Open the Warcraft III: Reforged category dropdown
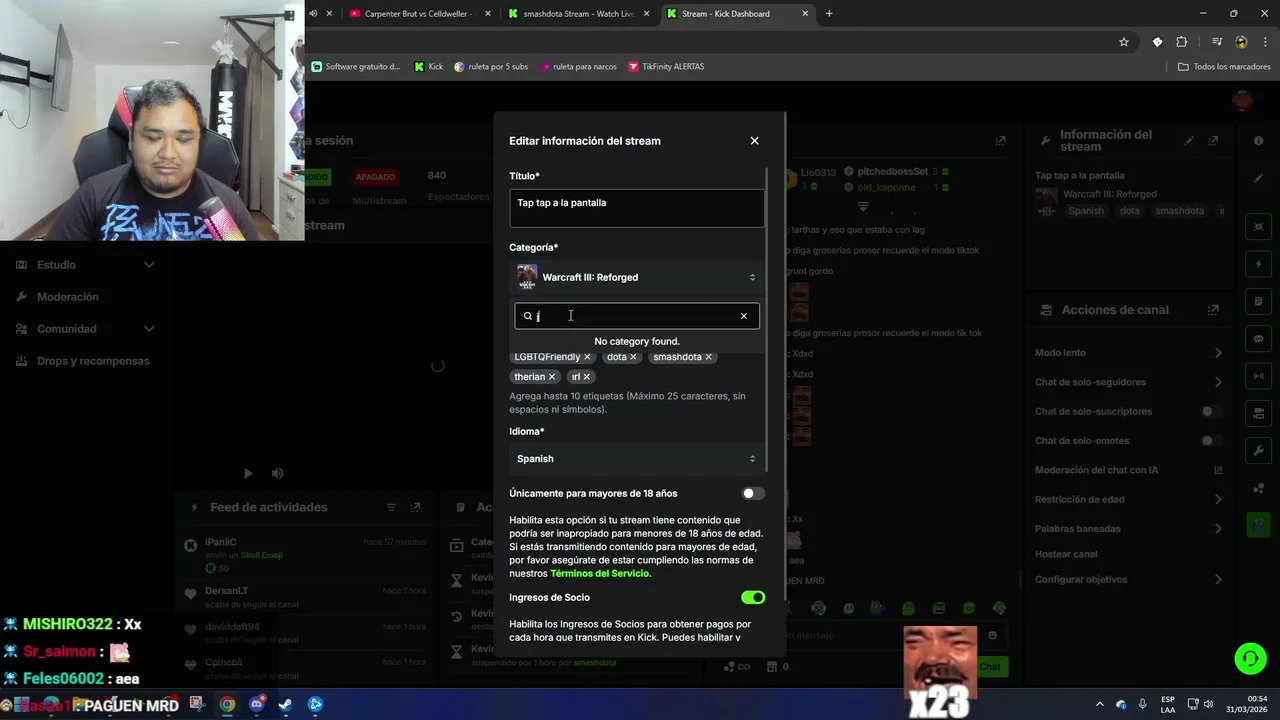The image size is (1280, 720). [637, 277]
